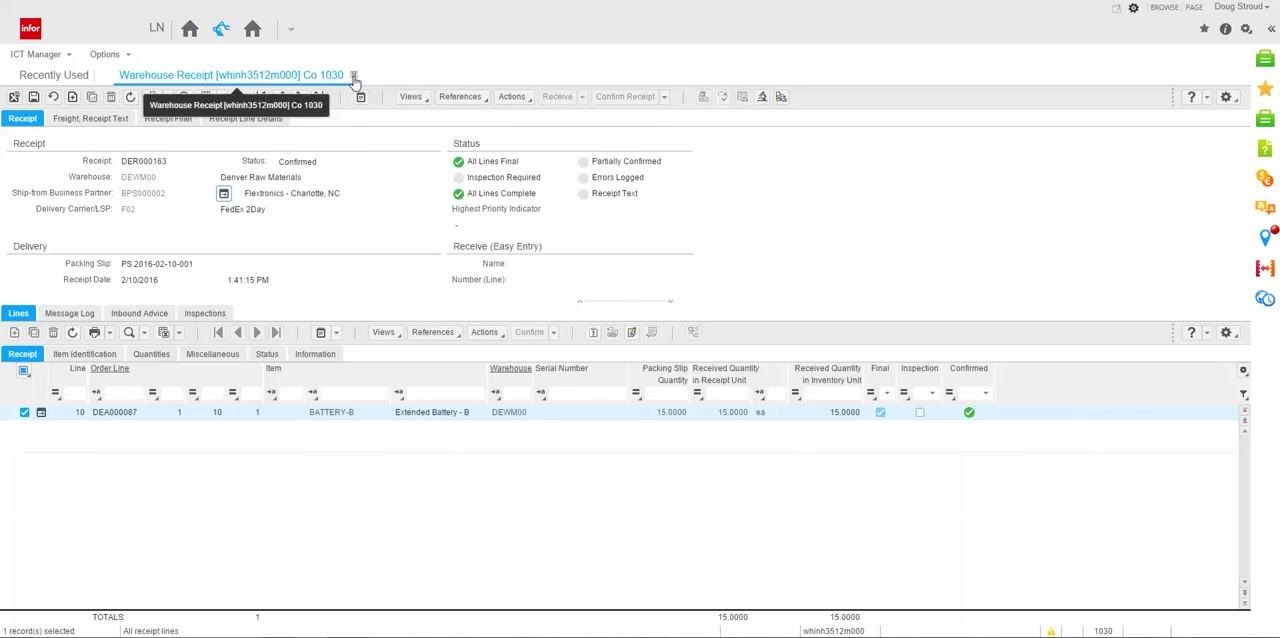Click the blue Infor LN workbench icon
The image size is (1280, 638).
(221, 29)
